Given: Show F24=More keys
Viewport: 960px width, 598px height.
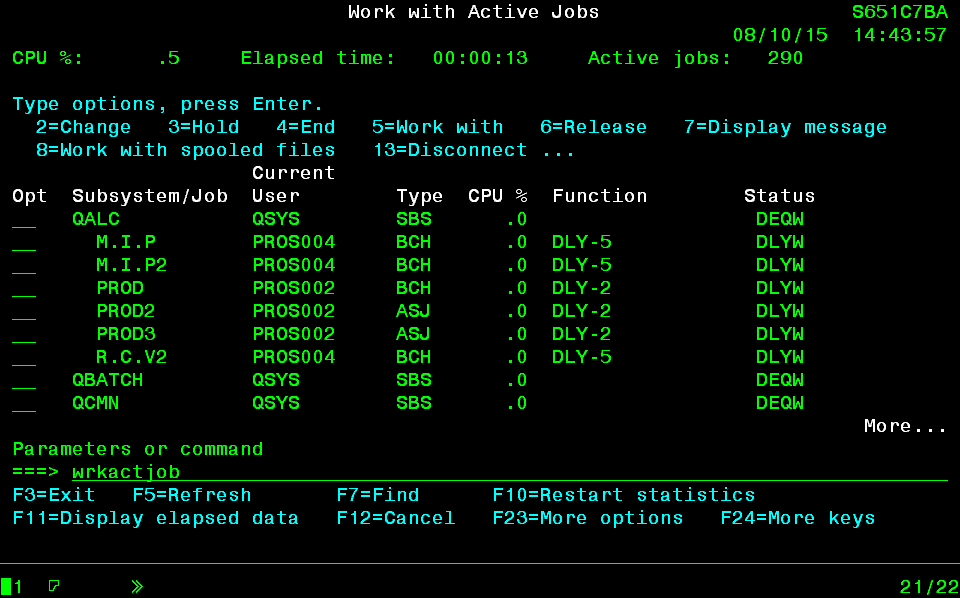Looking at the screenshot, I should click(x=798, y=518).
